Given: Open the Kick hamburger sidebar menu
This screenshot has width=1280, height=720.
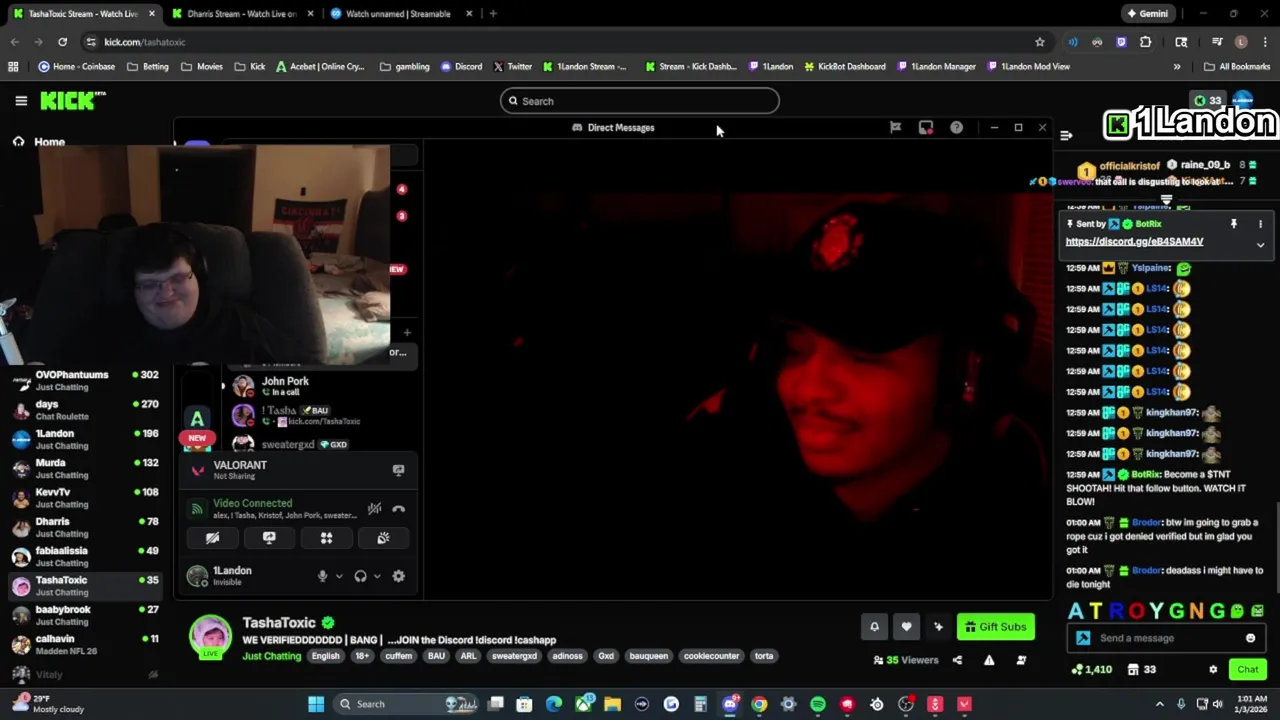Looking at the screenshot, I should pyautogui.click(x=21, y=101).
